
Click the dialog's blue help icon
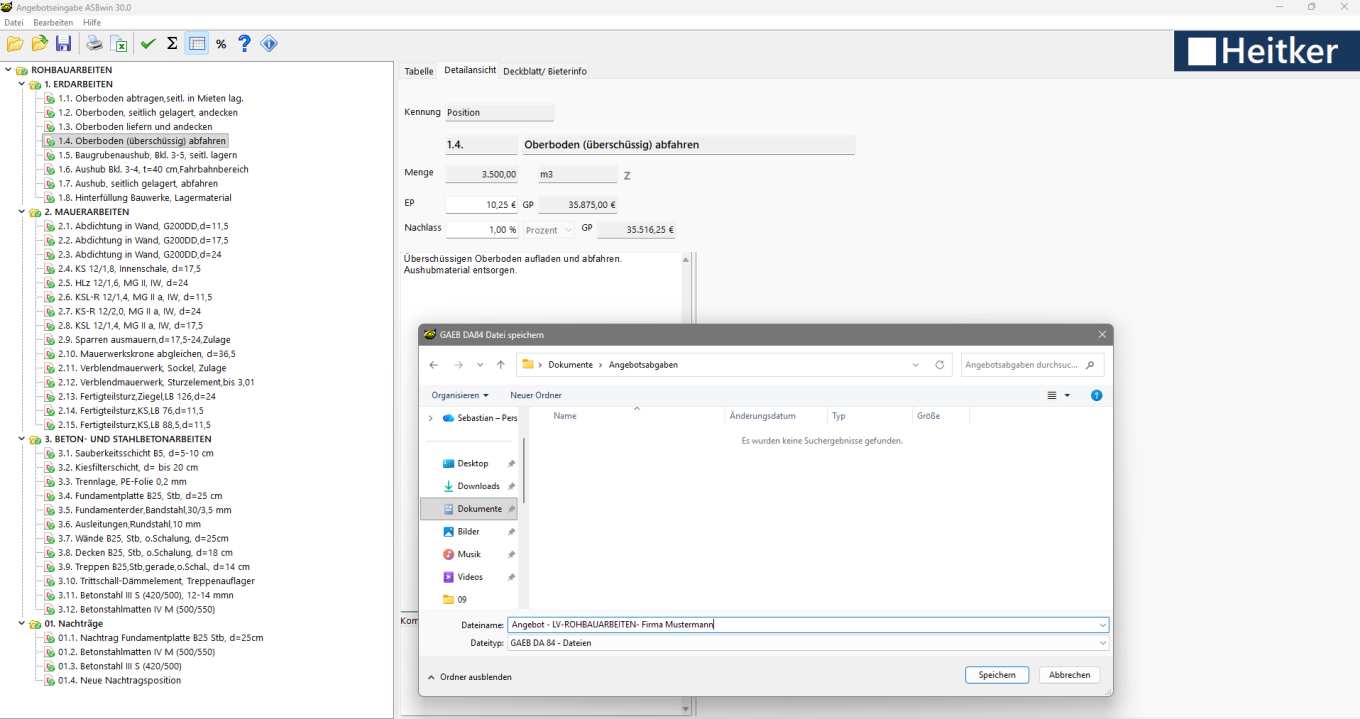(x=1096, y=395)
